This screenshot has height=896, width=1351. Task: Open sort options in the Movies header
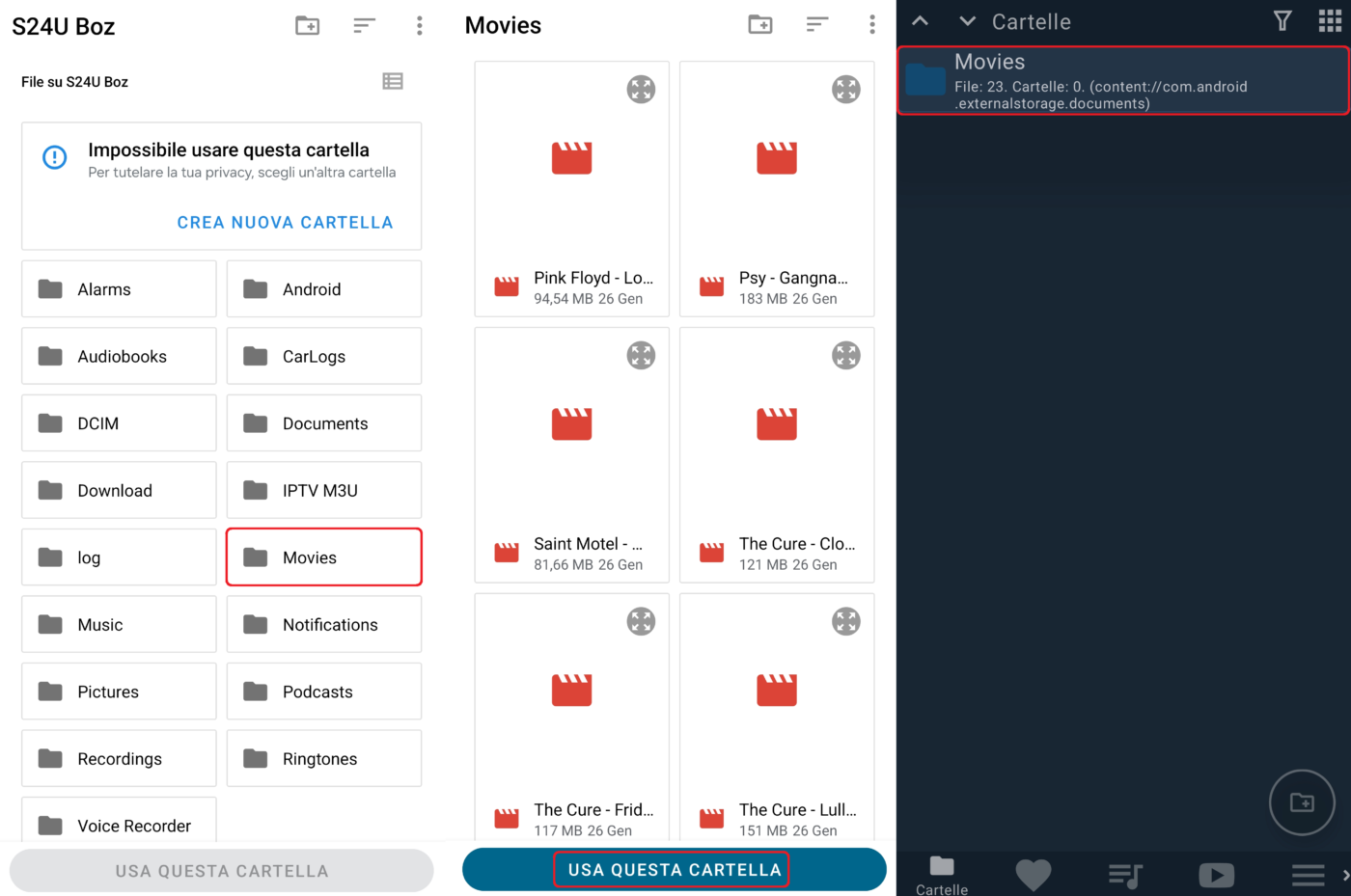[817, 25]
